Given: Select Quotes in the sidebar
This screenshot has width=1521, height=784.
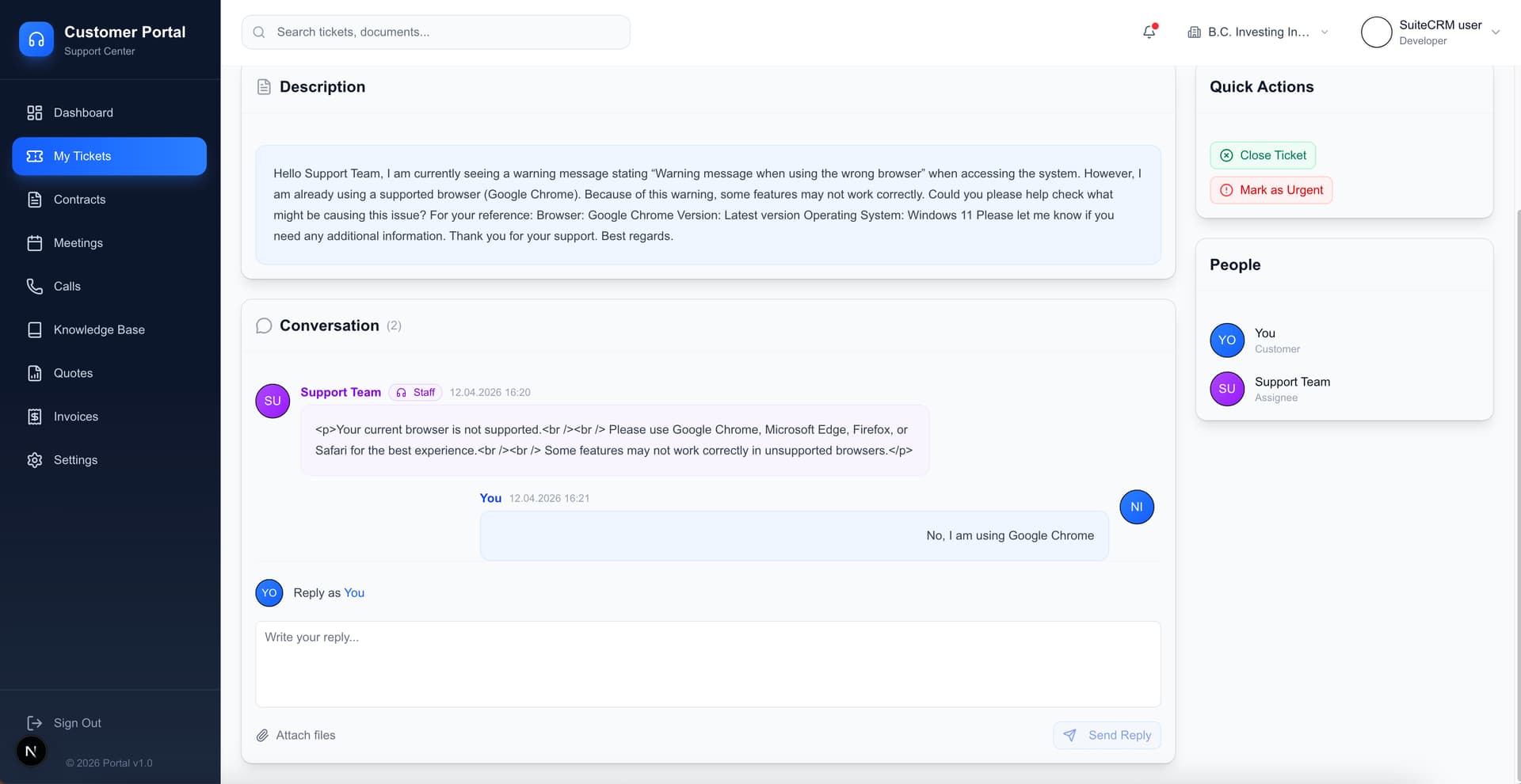Looking at the screenshot, I should click(73, 373).
